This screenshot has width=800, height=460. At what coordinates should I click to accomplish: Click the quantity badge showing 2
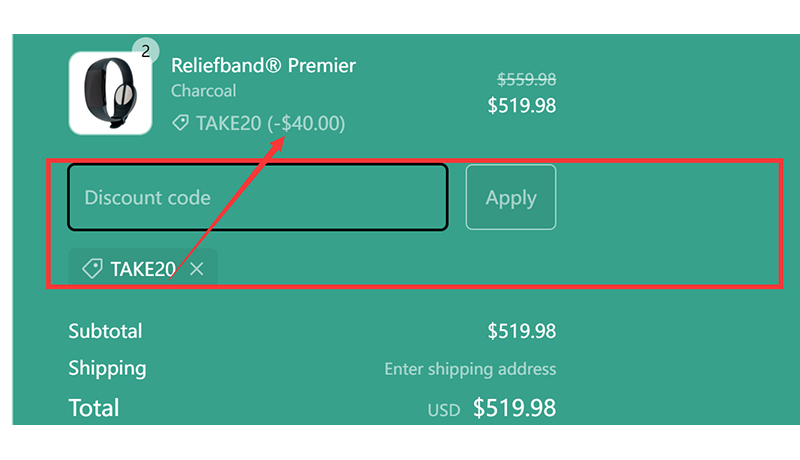point(146,51)
